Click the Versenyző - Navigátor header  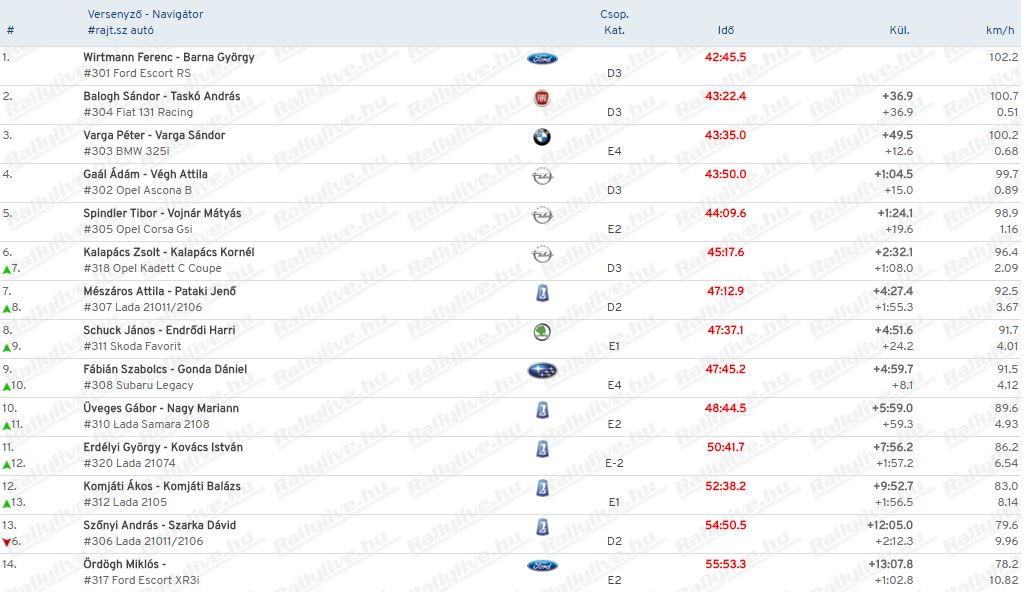(145, 14)
